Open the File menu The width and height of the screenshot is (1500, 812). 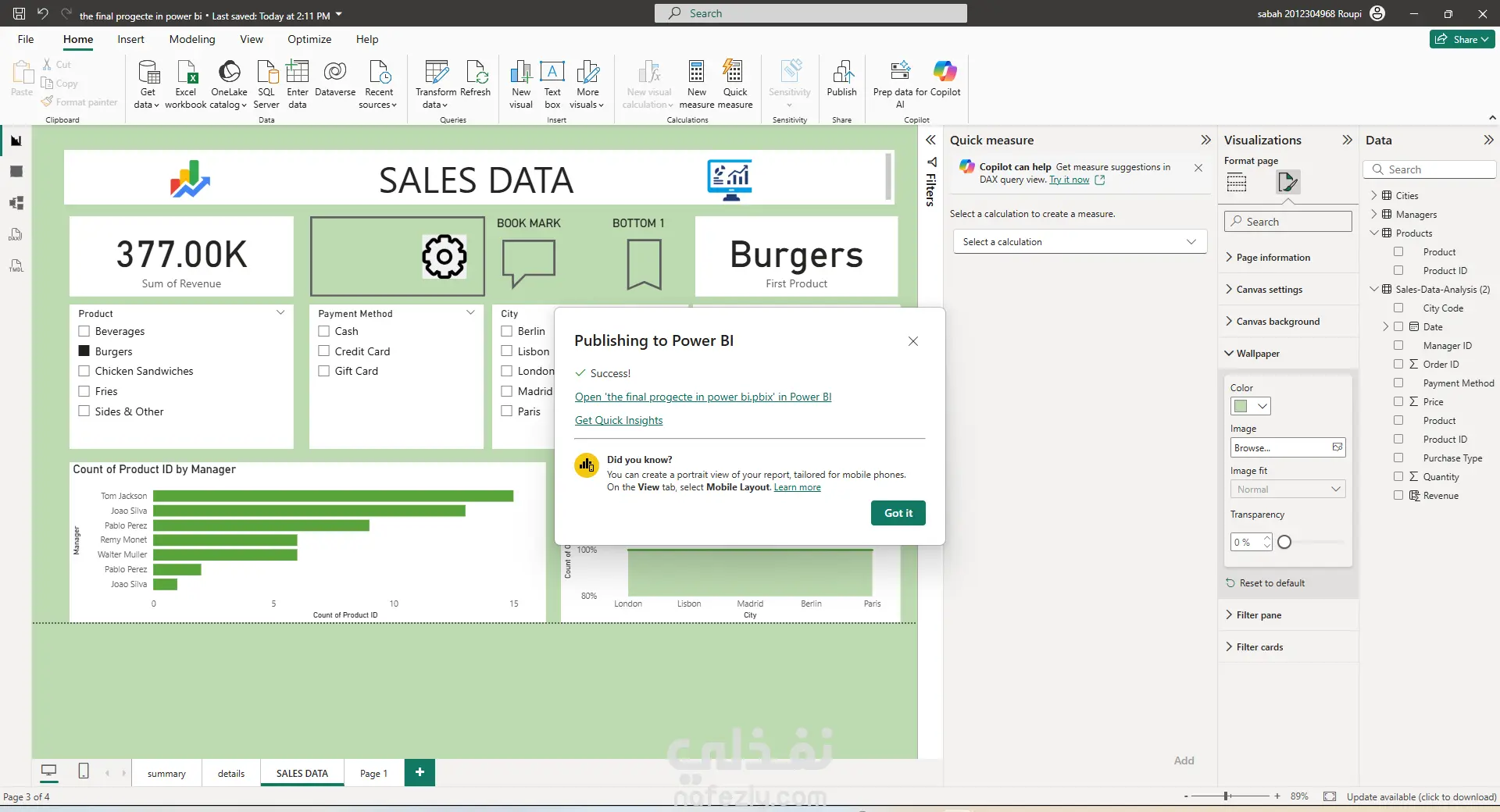click(x=26, y=39)
